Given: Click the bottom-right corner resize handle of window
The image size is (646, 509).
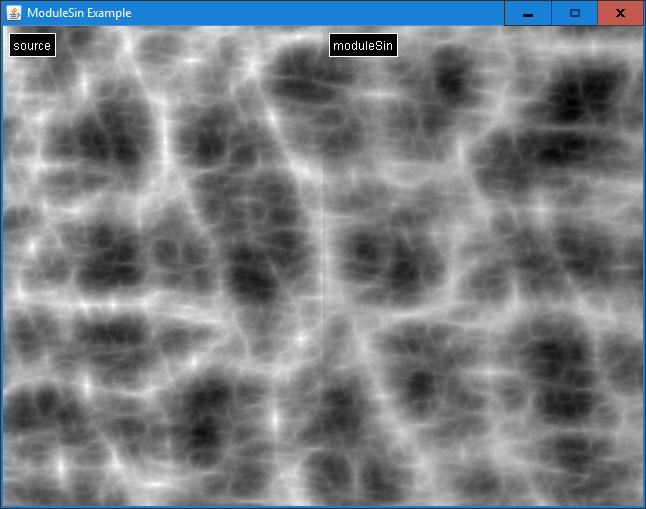Looking at the screenshot, I should [643, 506].
